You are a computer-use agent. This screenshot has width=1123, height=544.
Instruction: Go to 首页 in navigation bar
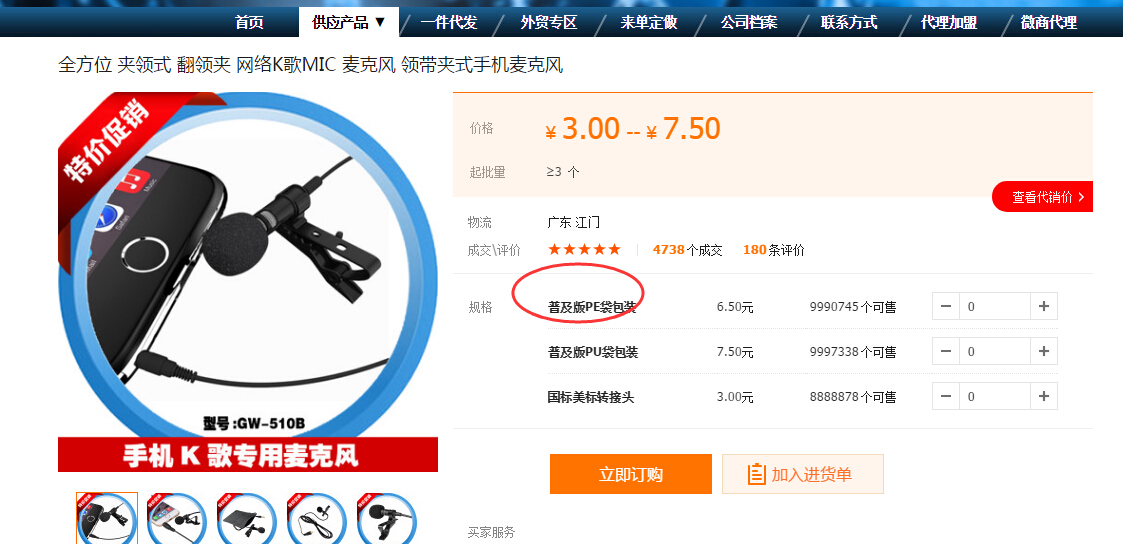[x=249, y=22]
